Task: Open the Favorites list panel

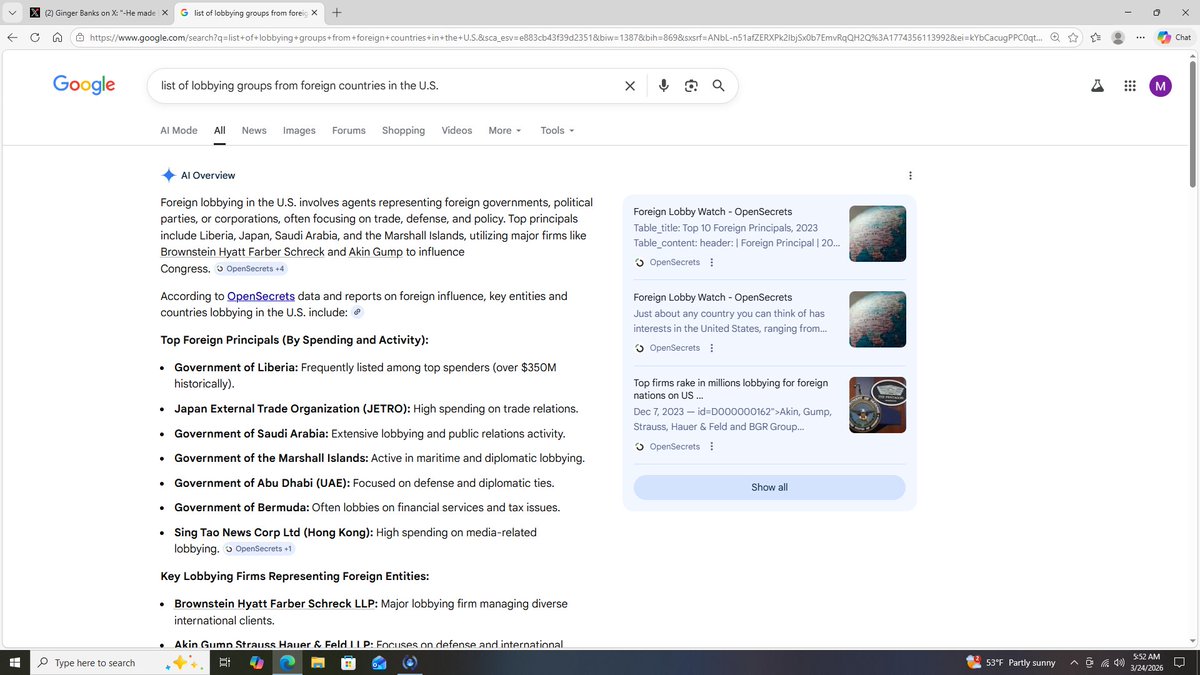Action: [x=1096, y=38]
